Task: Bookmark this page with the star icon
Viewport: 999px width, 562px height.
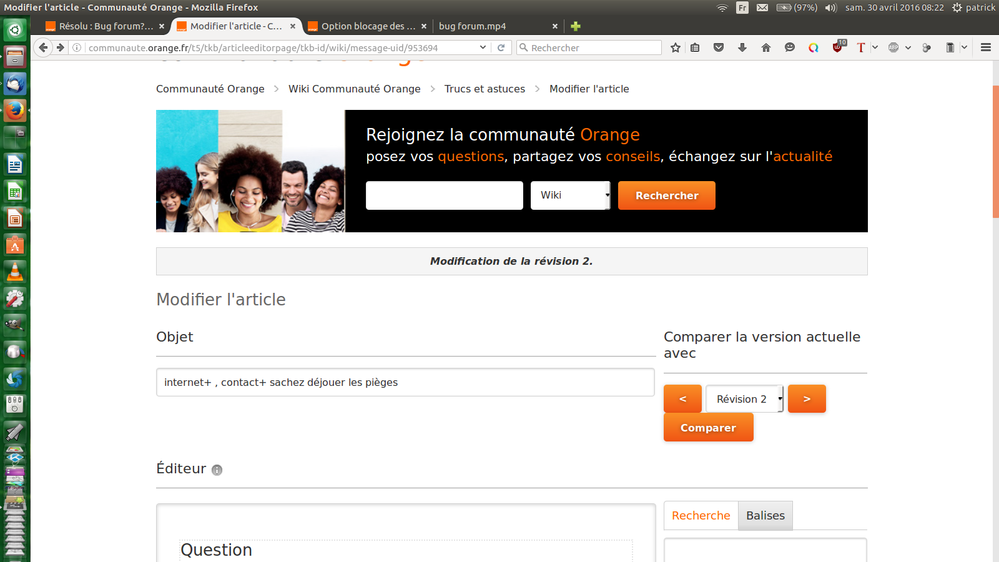Action: click(x=675, y=48)
